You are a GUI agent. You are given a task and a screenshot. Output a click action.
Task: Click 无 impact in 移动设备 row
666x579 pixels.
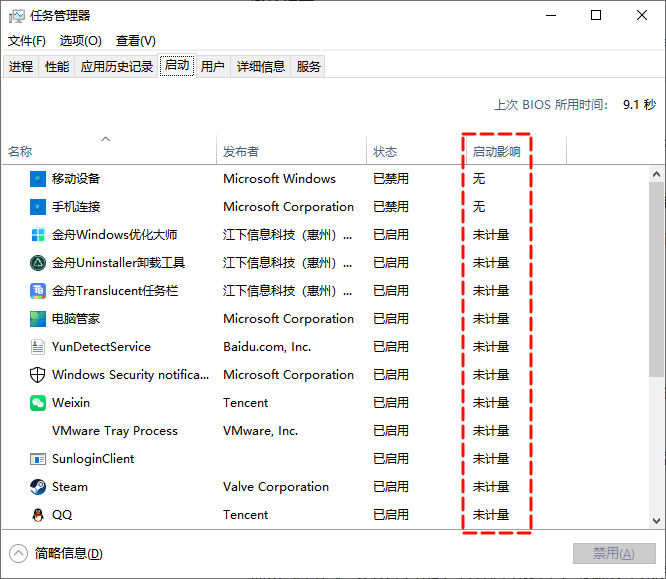point(479,179)
